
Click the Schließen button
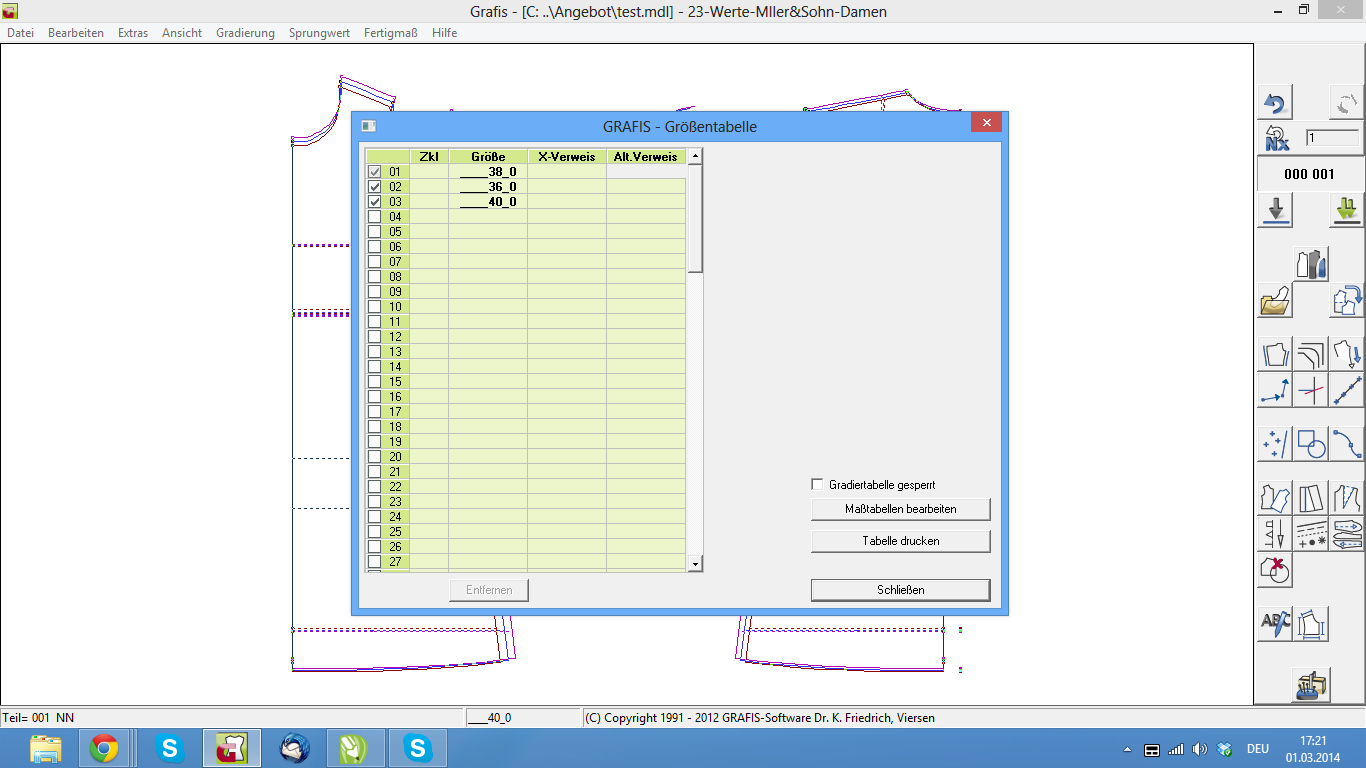click(901, 590)
